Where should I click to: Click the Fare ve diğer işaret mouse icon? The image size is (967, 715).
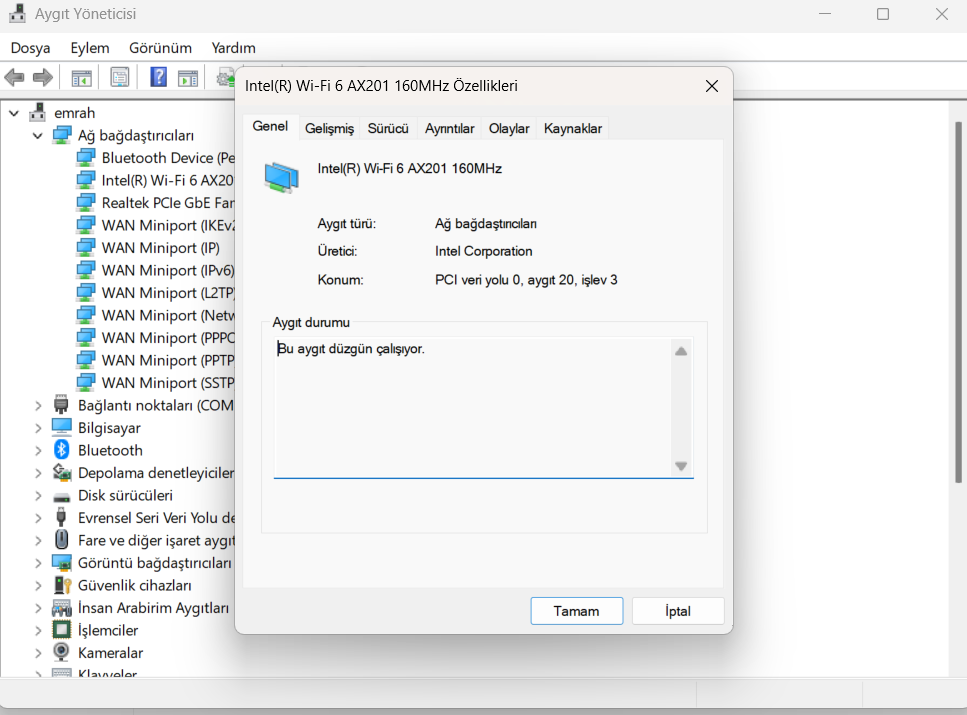[x=61, y=539]
